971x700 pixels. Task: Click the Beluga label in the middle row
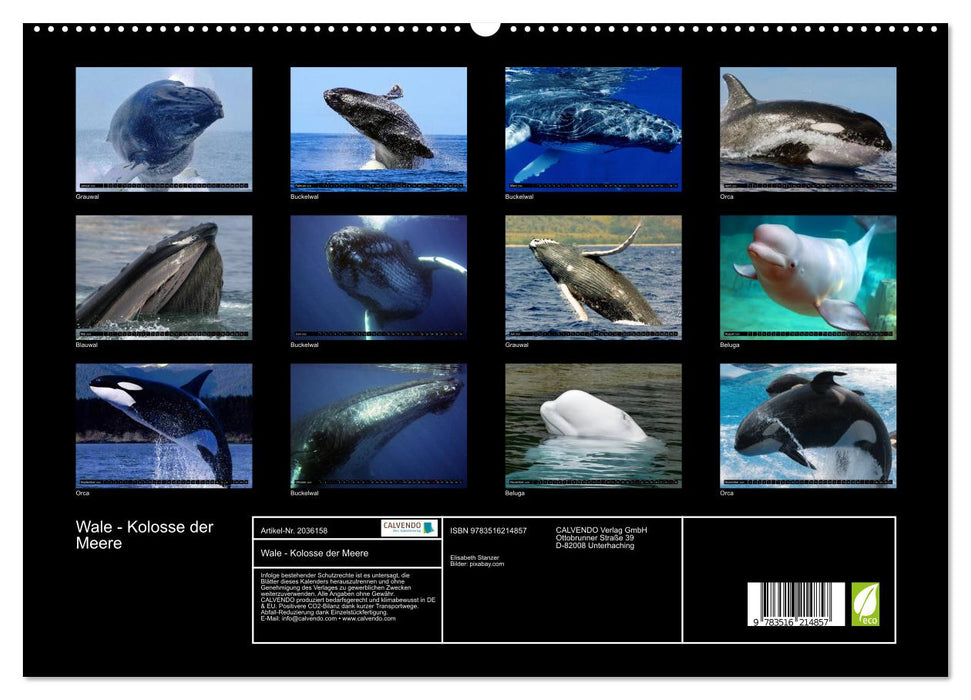(x=731, y=345)
